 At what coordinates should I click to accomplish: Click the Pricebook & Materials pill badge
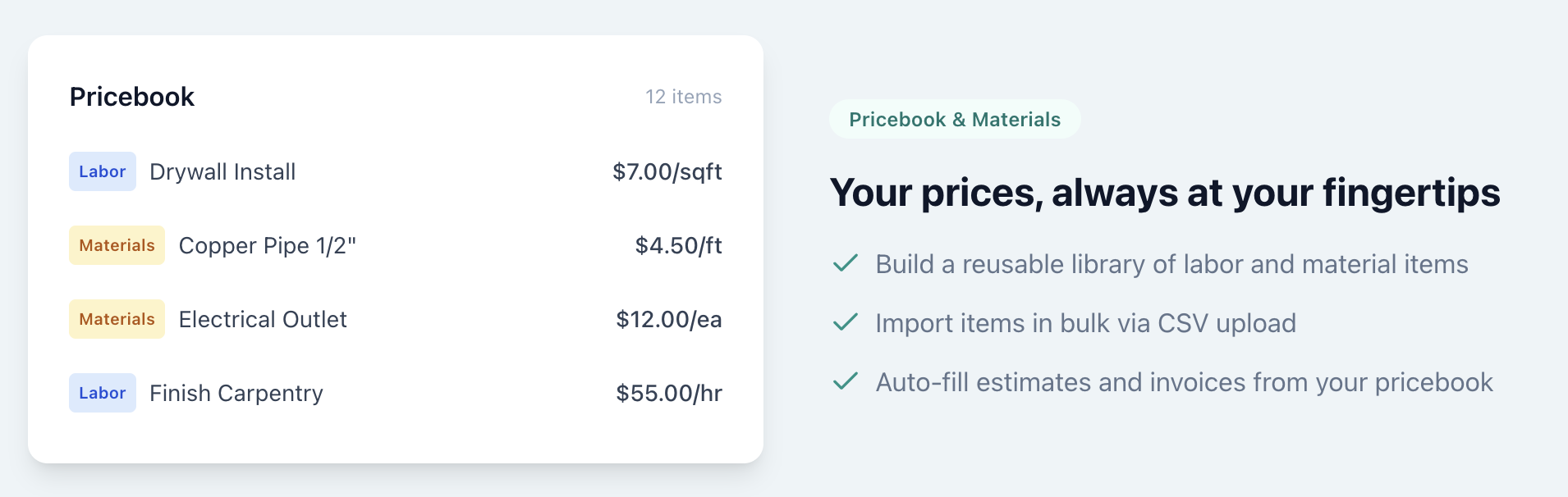tap(954, 119)
